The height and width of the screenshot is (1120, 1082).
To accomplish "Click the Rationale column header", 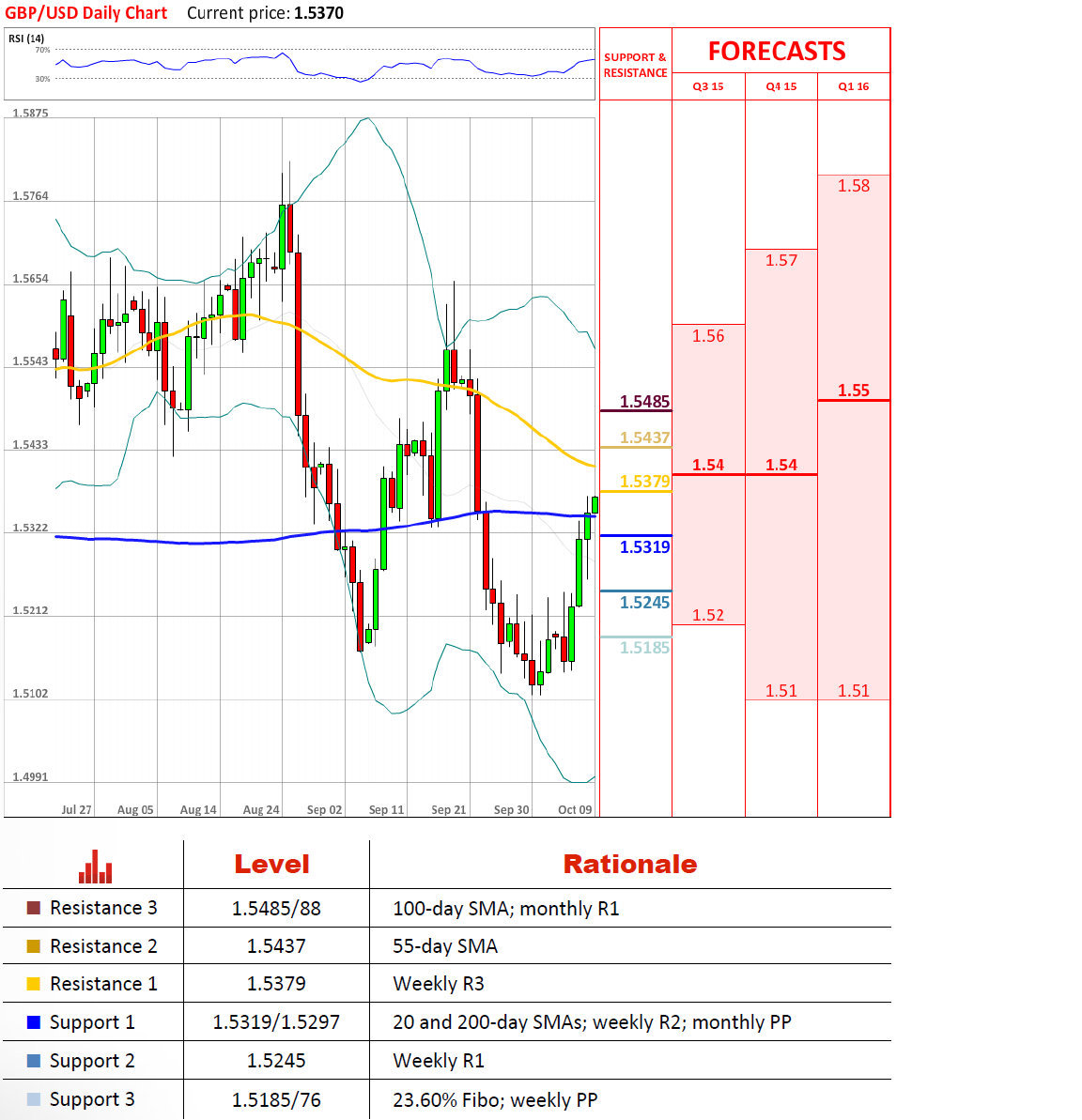I will click(629, 865).
